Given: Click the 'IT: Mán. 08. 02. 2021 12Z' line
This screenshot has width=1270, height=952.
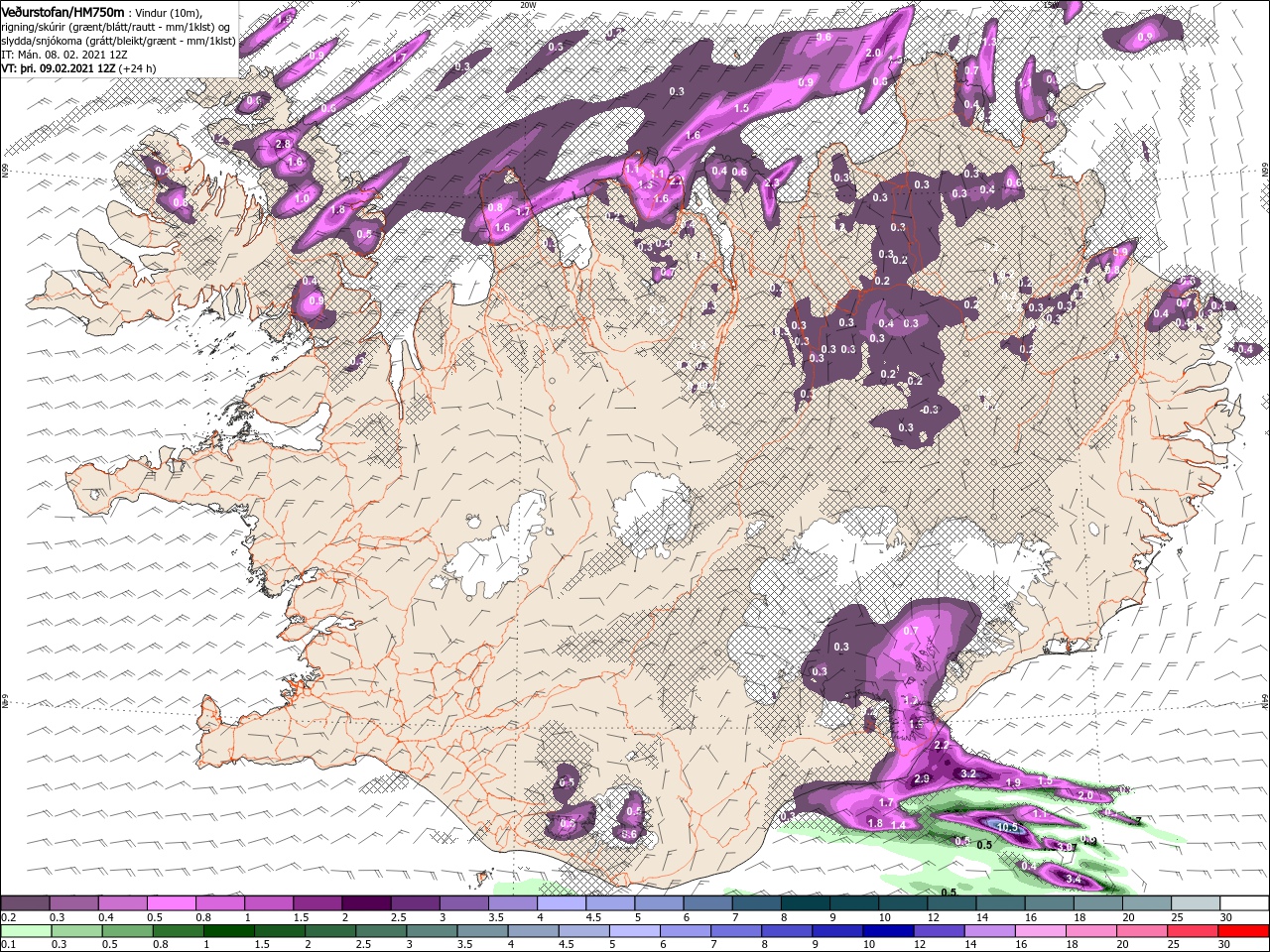Looking at the screenshot, I should point(63,55).
